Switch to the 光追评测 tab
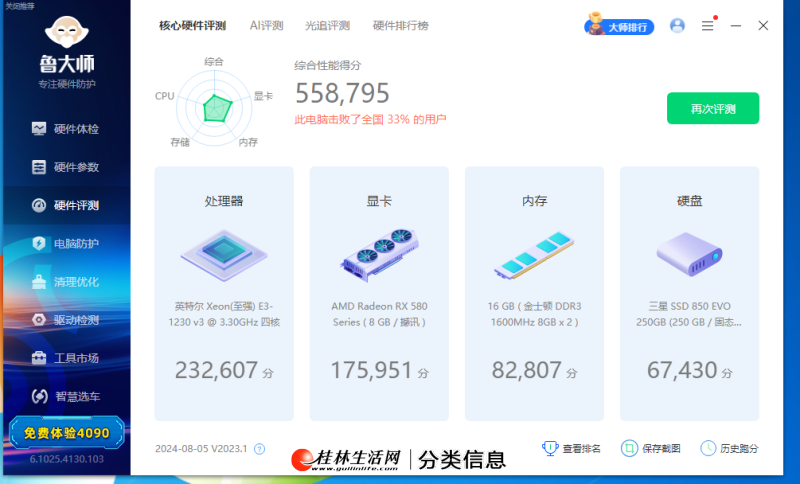This screenshot has width=800, height=484. tap(327, 26)
